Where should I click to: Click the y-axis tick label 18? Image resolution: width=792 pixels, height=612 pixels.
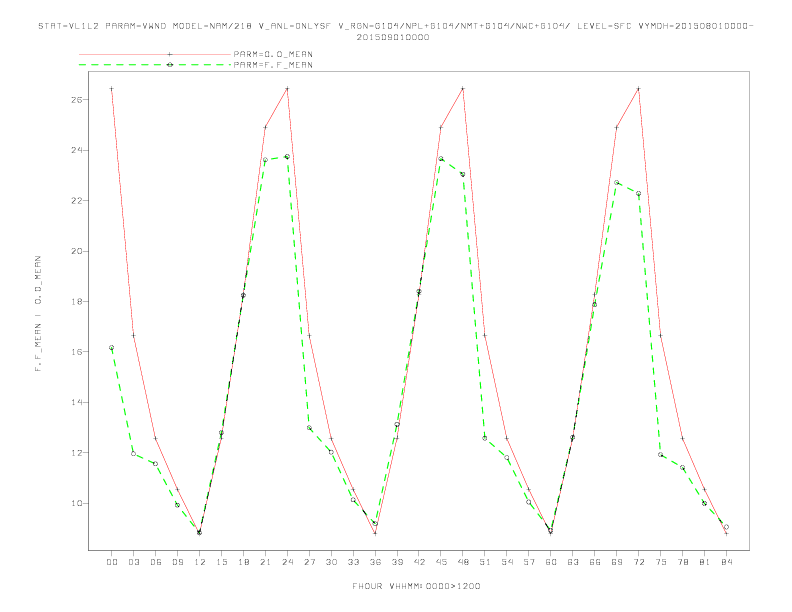(x=77, y=301)
